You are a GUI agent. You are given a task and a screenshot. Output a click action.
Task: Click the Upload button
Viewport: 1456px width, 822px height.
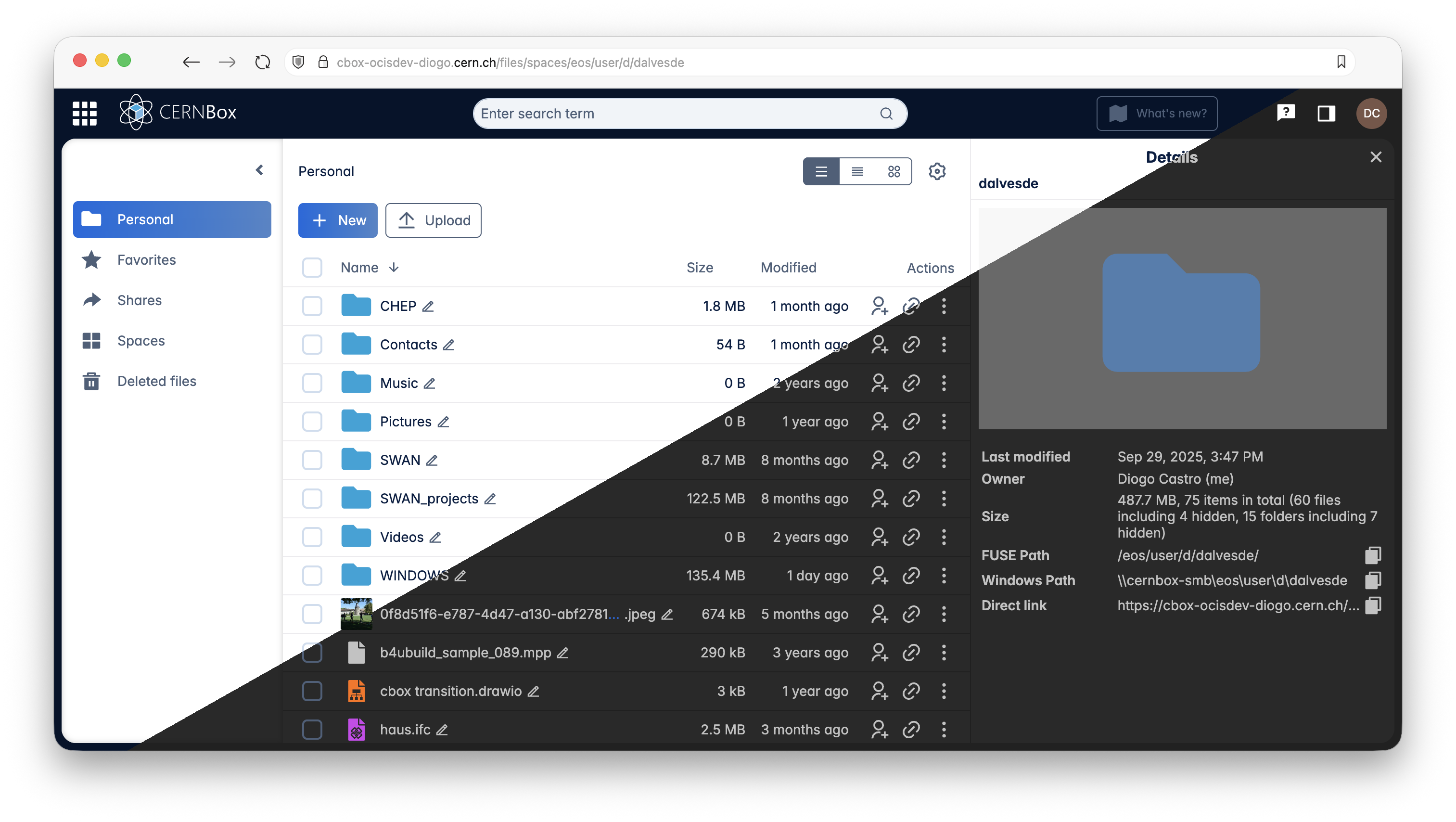click(x=433, y=220)
